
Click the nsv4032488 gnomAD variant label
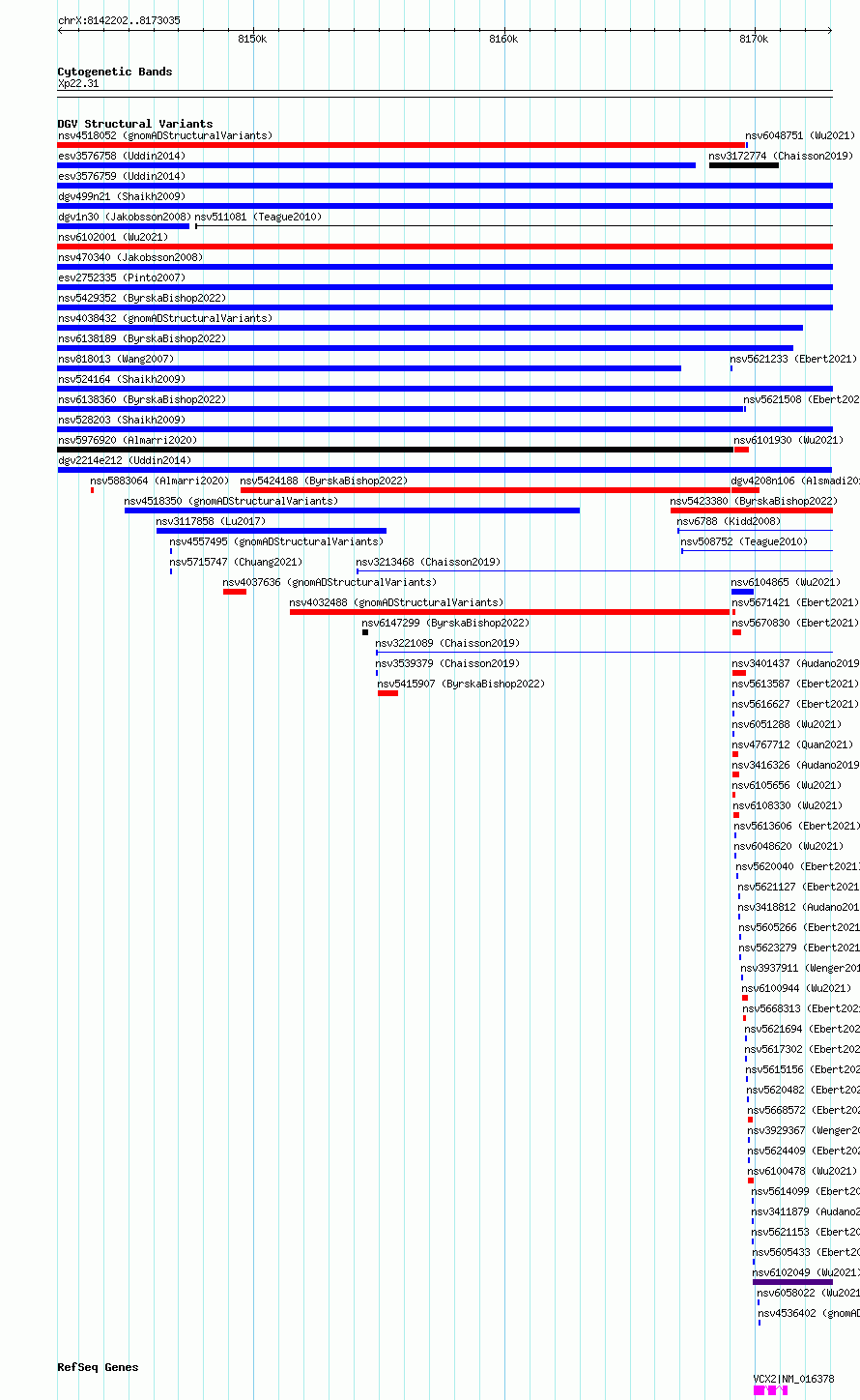pyautogui.click(x=396, y=602)
